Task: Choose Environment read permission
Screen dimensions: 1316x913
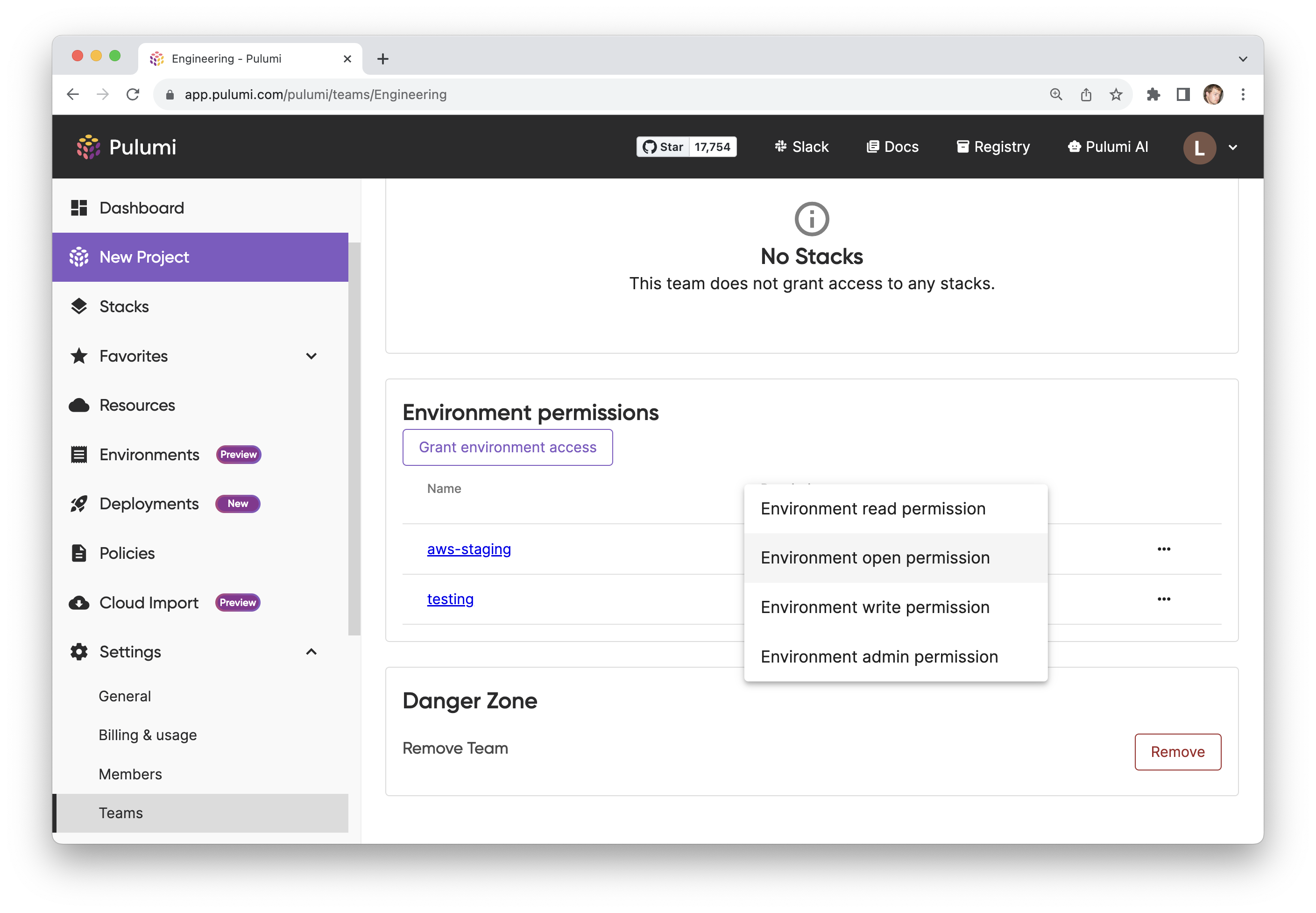Action: click(896, 508)
